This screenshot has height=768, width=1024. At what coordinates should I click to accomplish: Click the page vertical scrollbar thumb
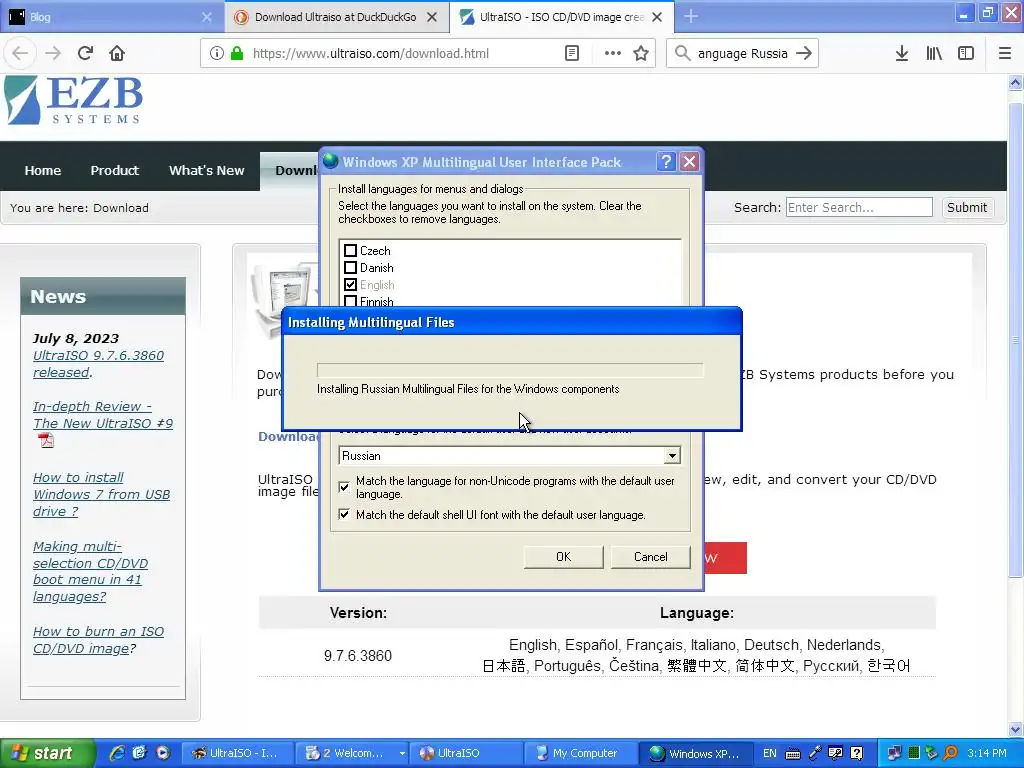click(1015, 340)
